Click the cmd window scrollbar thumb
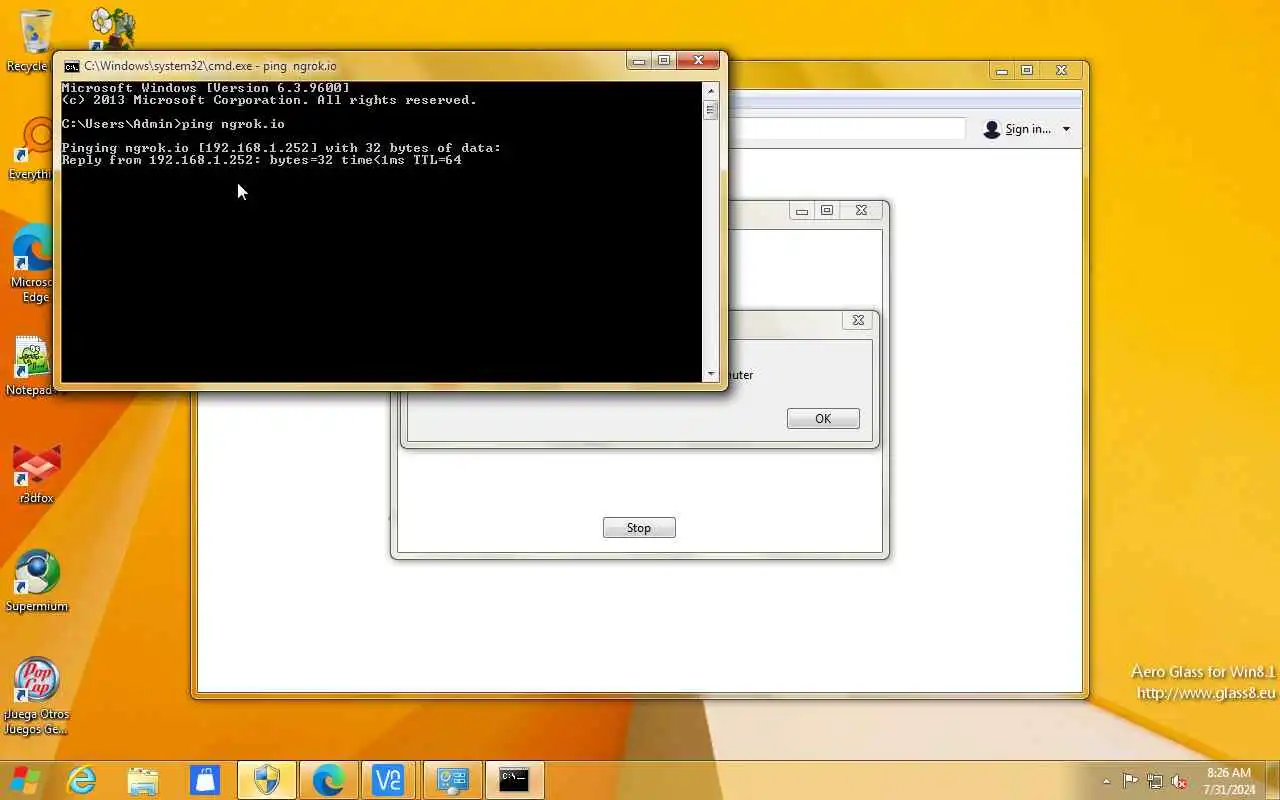1280x800 pixels. 711,110
